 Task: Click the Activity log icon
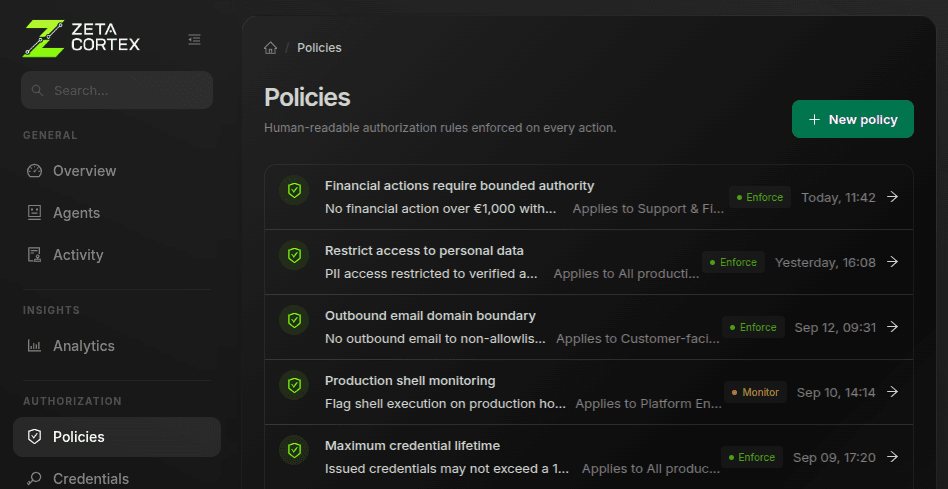coord(34,255)
